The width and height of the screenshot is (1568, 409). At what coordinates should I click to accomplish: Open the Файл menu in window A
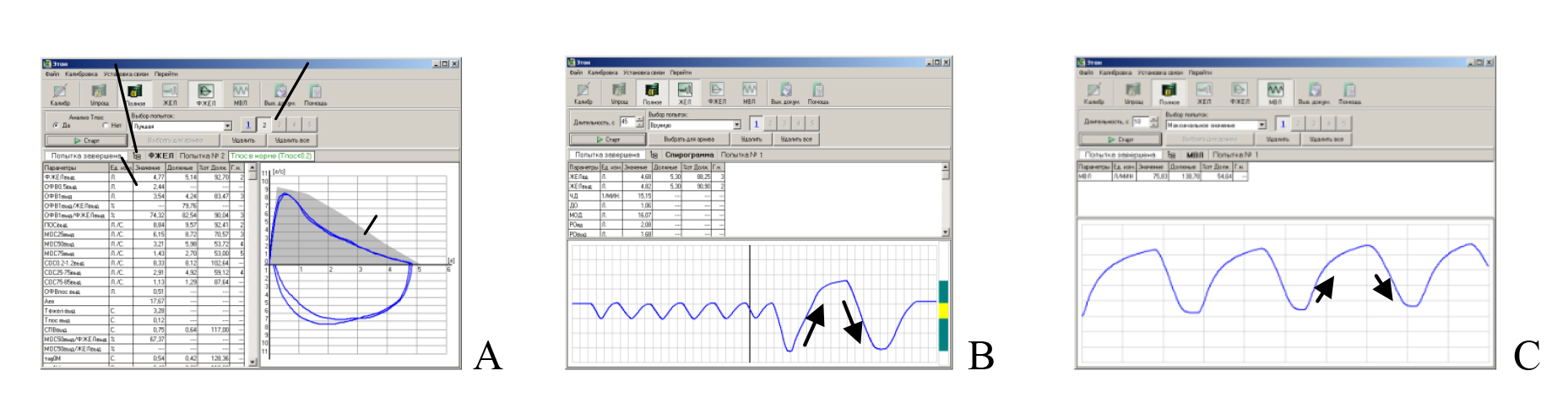pyautogui.click(x=50, y=74)
